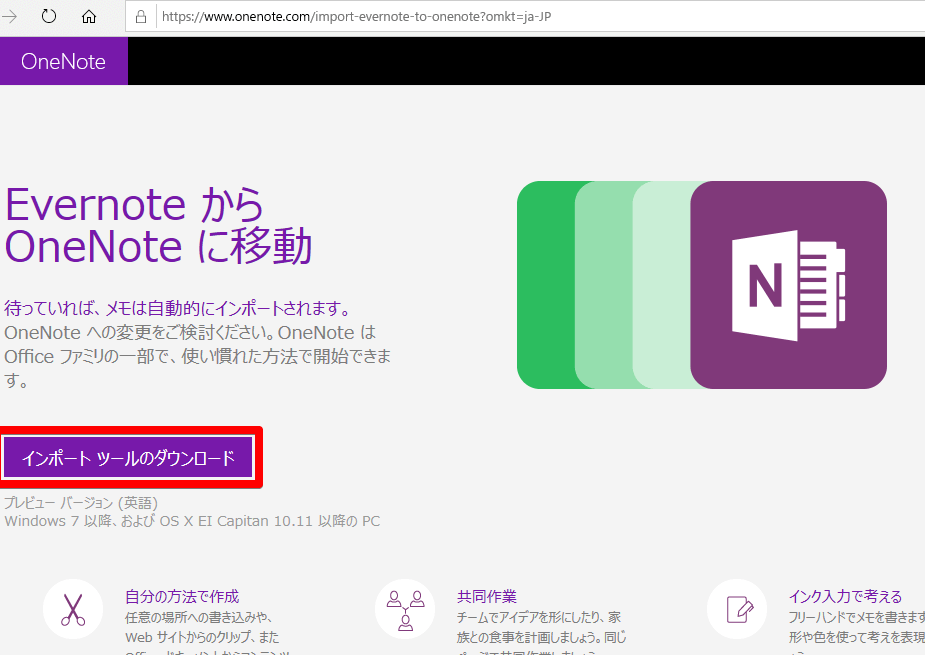The width and height of the screenshot is (925, 655).
Task: Open the OneNote logo in header
Action: tap(63, 61)
